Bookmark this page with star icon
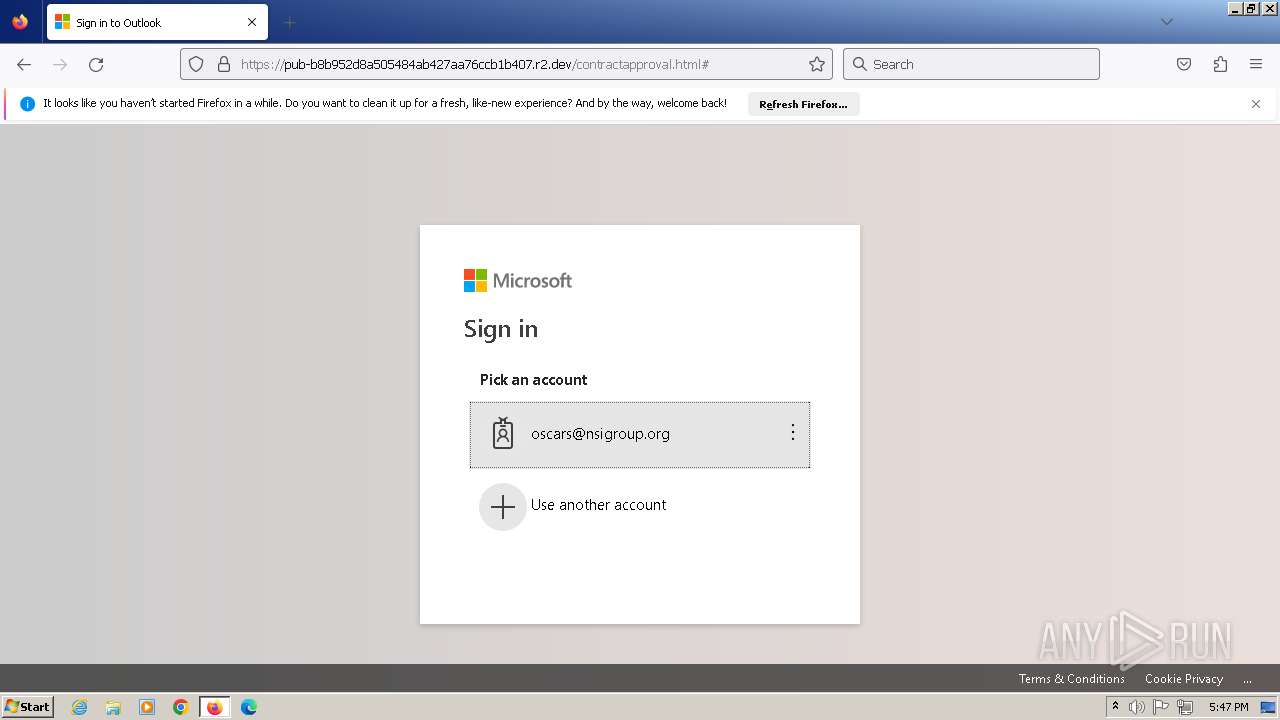Image resolution: width=1280 pixels, height=720 pixels. [x=817, y=64]
